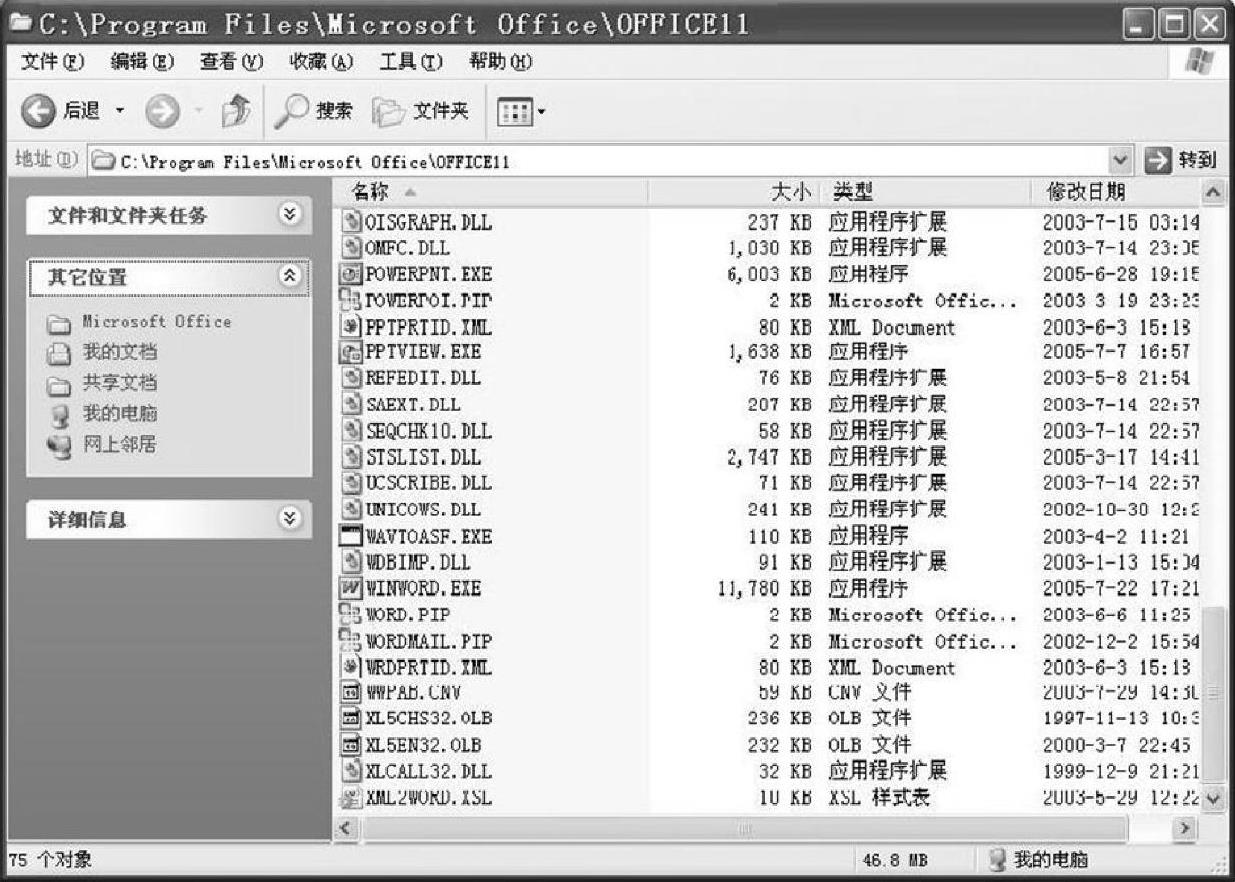Open the Microsoft Office folder link
Viewport: 1235px width, 882px height.
(x=156, y=322)
